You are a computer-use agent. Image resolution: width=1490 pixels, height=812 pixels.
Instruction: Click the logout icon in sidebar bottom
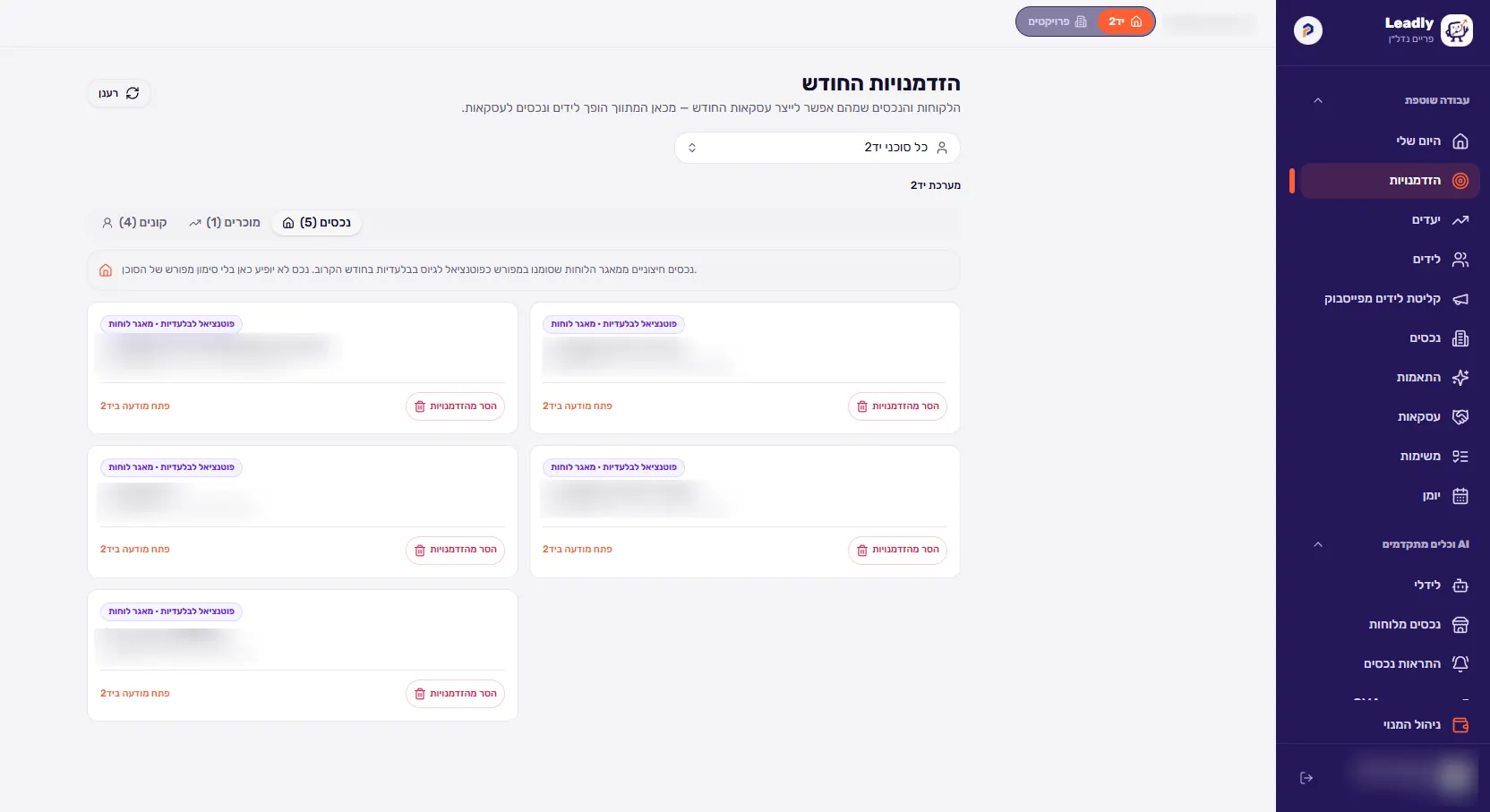(x=1306, y=778)
